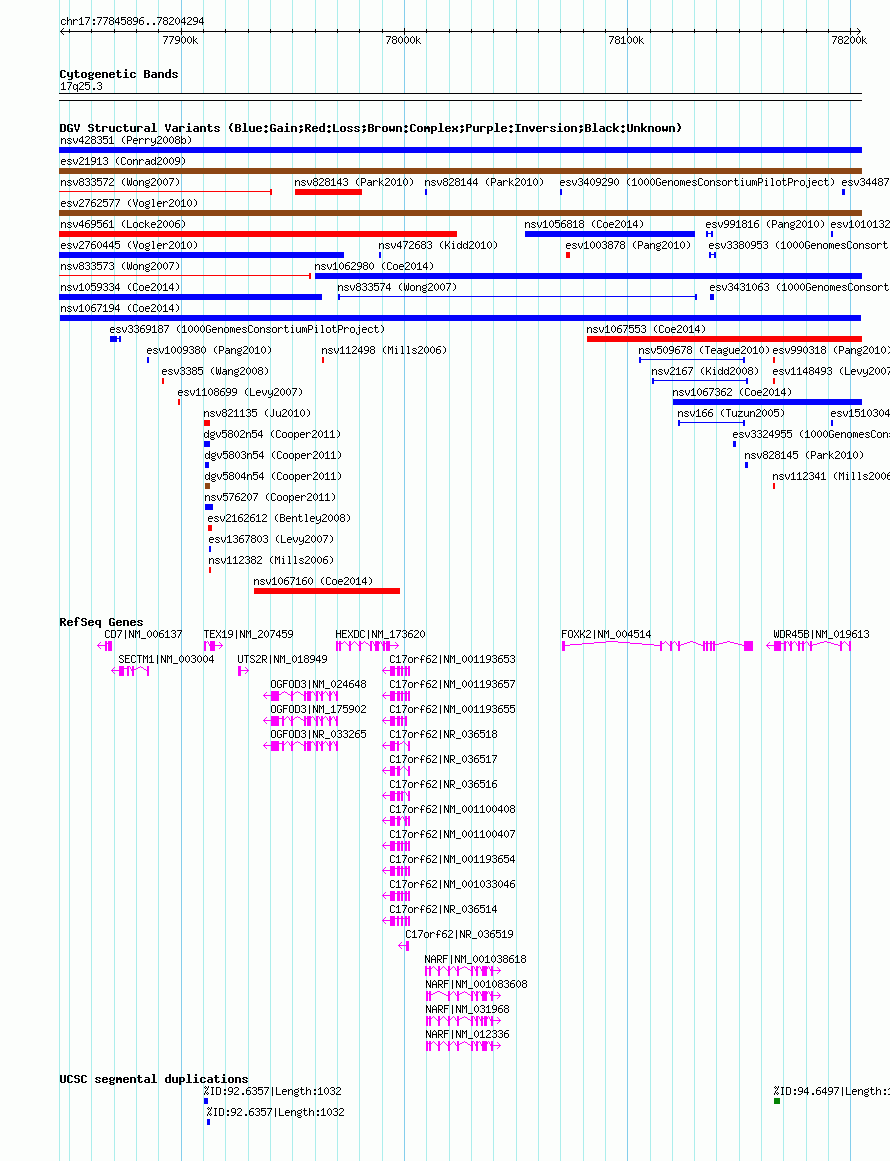Open the FOXK2 NM_004514 gene glyph
Viewport: 890px width, 1161px height.
658,646
